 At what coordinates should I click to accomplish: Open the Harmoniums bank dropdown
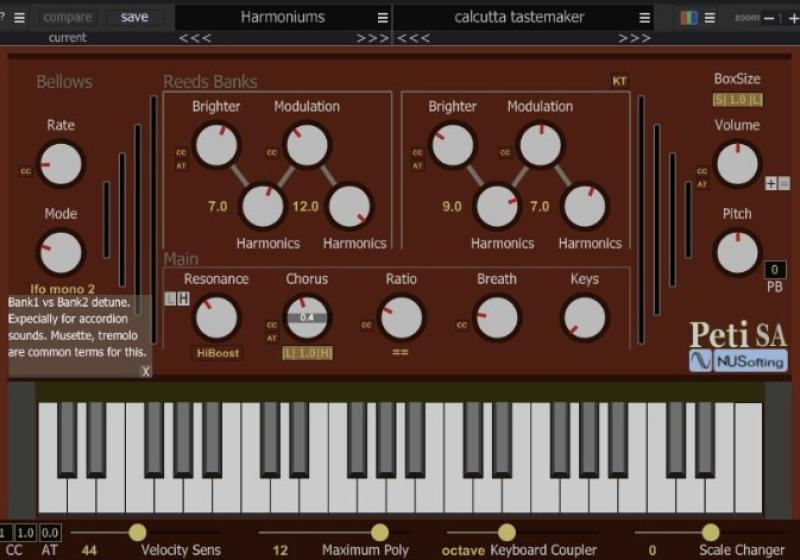283,17
